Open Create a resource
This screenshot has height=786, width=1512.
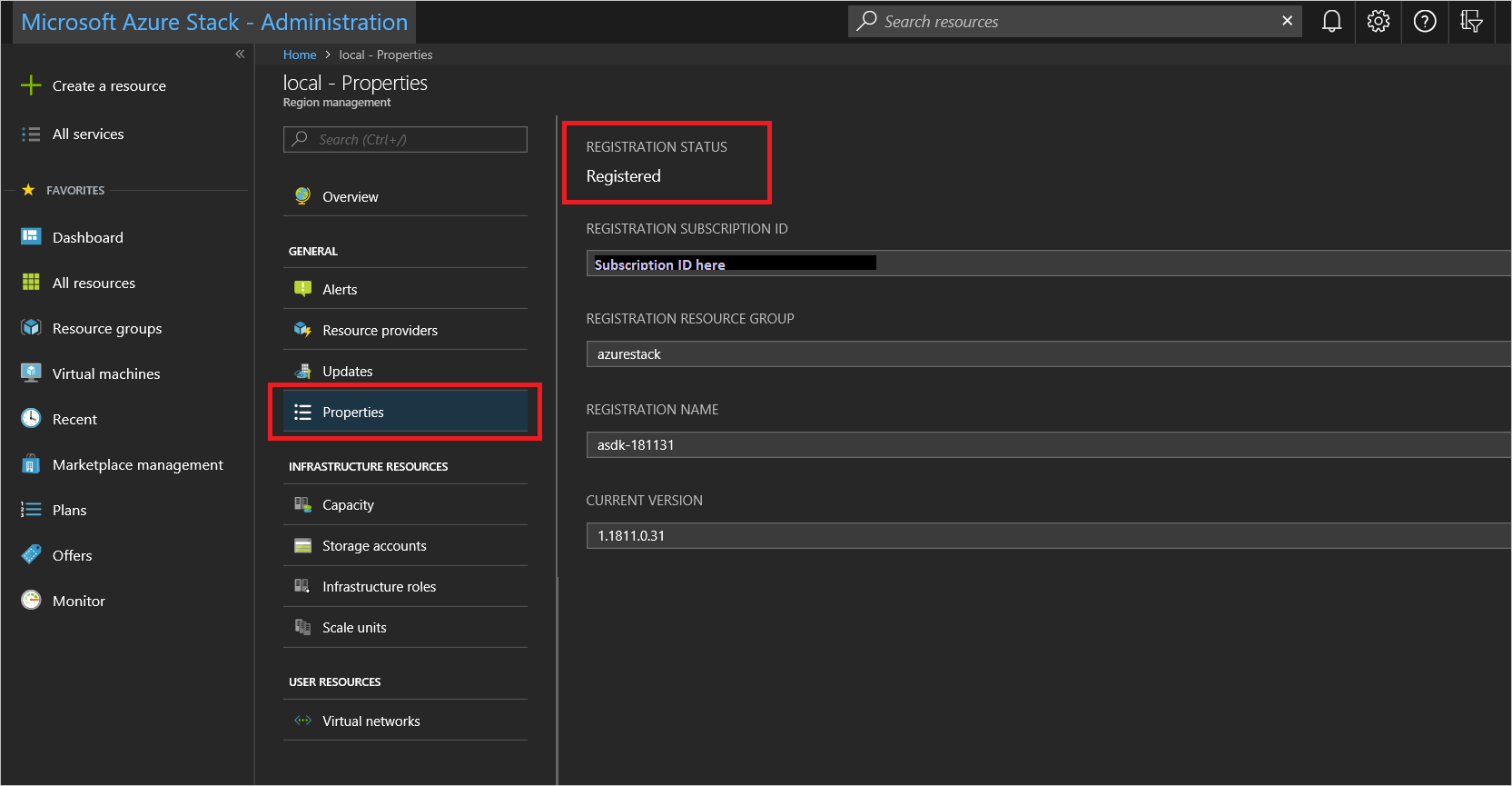click(109, 86)
